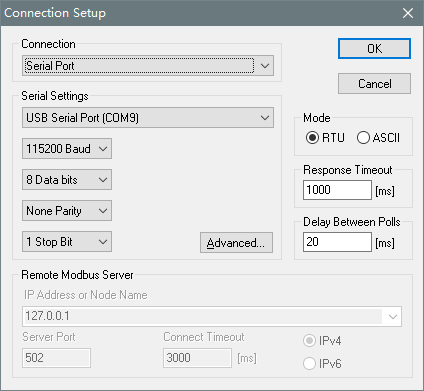Open the 115200 Baud rate dropdown
The width and height of the screenshot is (424, 391).
pyautogui.click(x=67, y=149)
